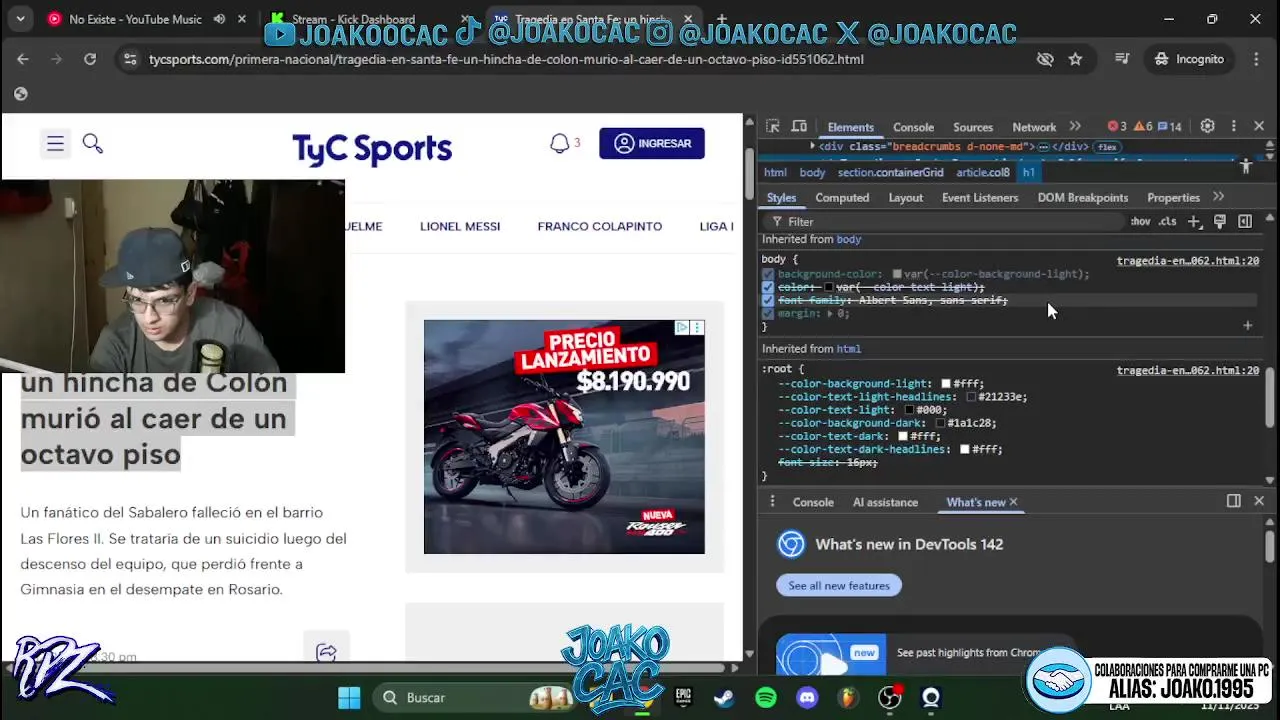Viewport: 1280px width, 720px height.
Task: Reload the page
Action: pyautogui.click(x=90, y=59)
